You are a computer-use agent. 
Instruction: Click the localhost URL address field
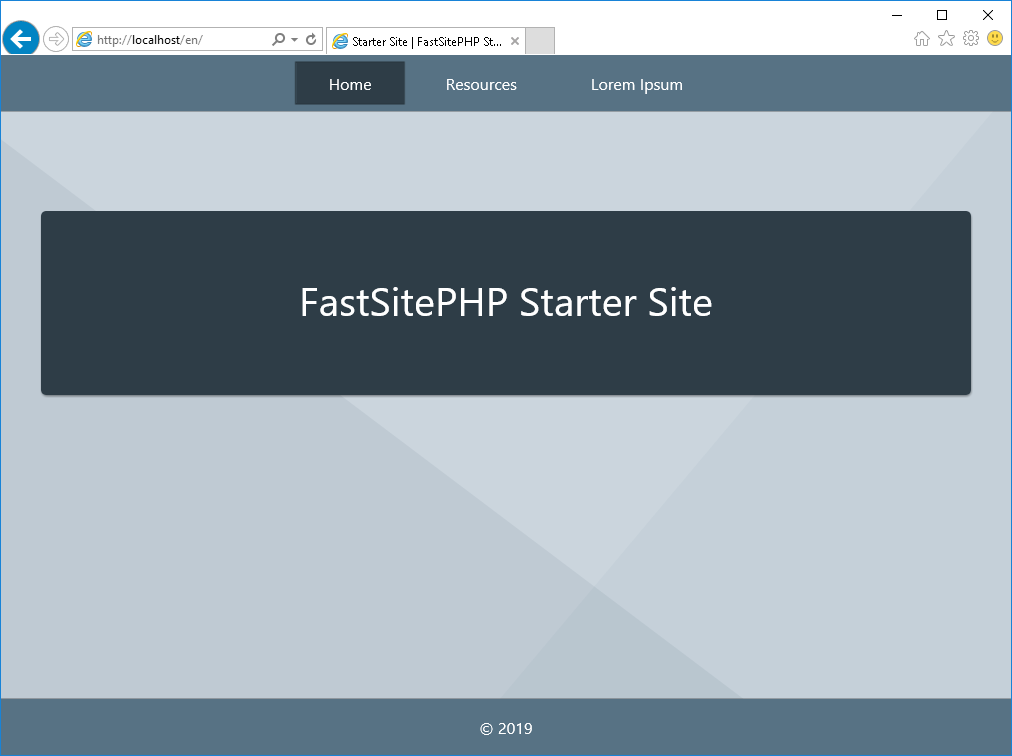(x=181, y=39)
